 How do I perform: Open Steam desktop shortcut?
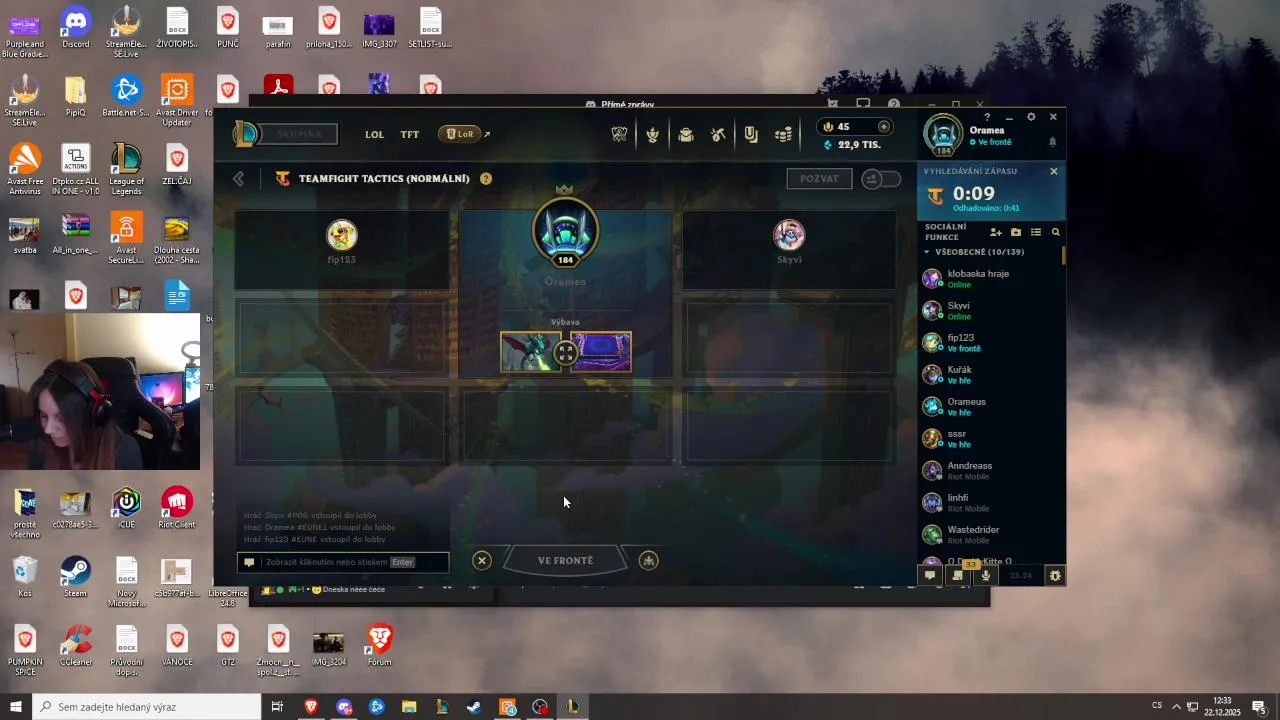pos(75,577)
